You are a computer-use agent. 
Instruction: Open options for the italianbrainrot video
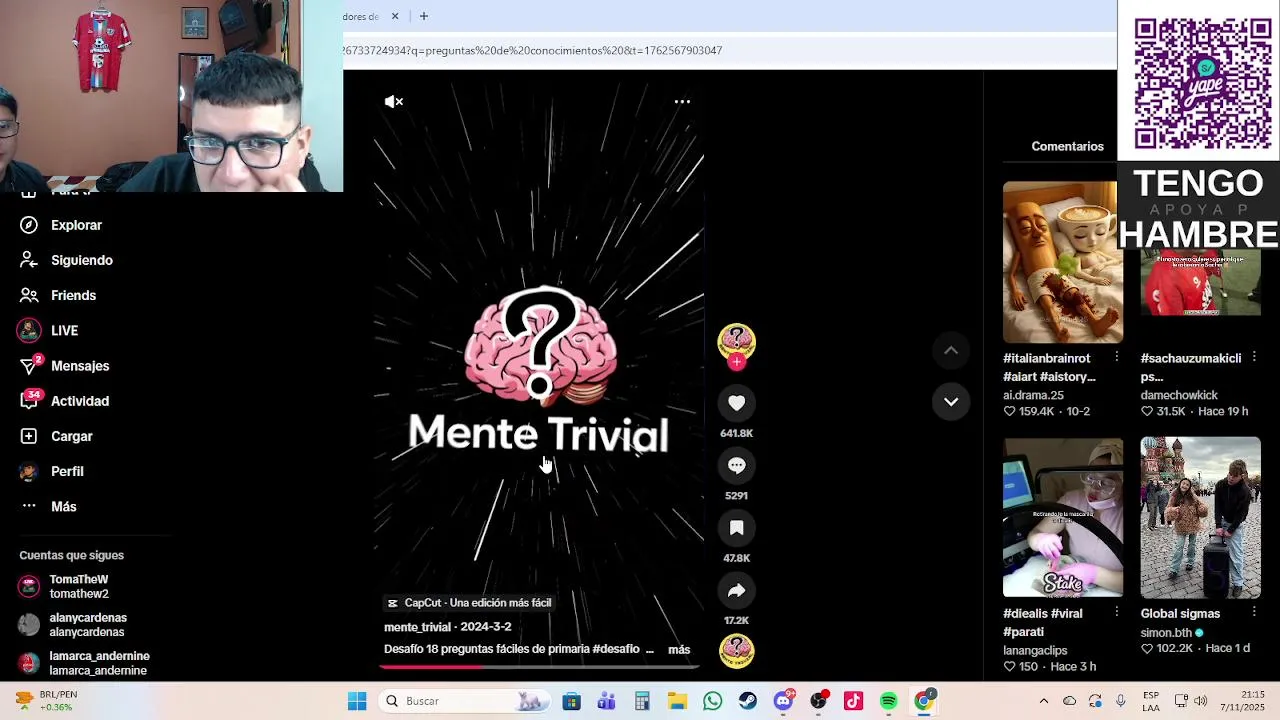(x=1117, y=357)
